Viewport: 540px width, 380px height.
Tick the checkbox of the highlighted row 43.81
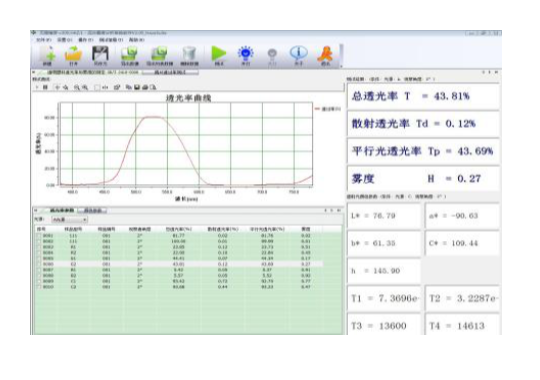point(39,264)
